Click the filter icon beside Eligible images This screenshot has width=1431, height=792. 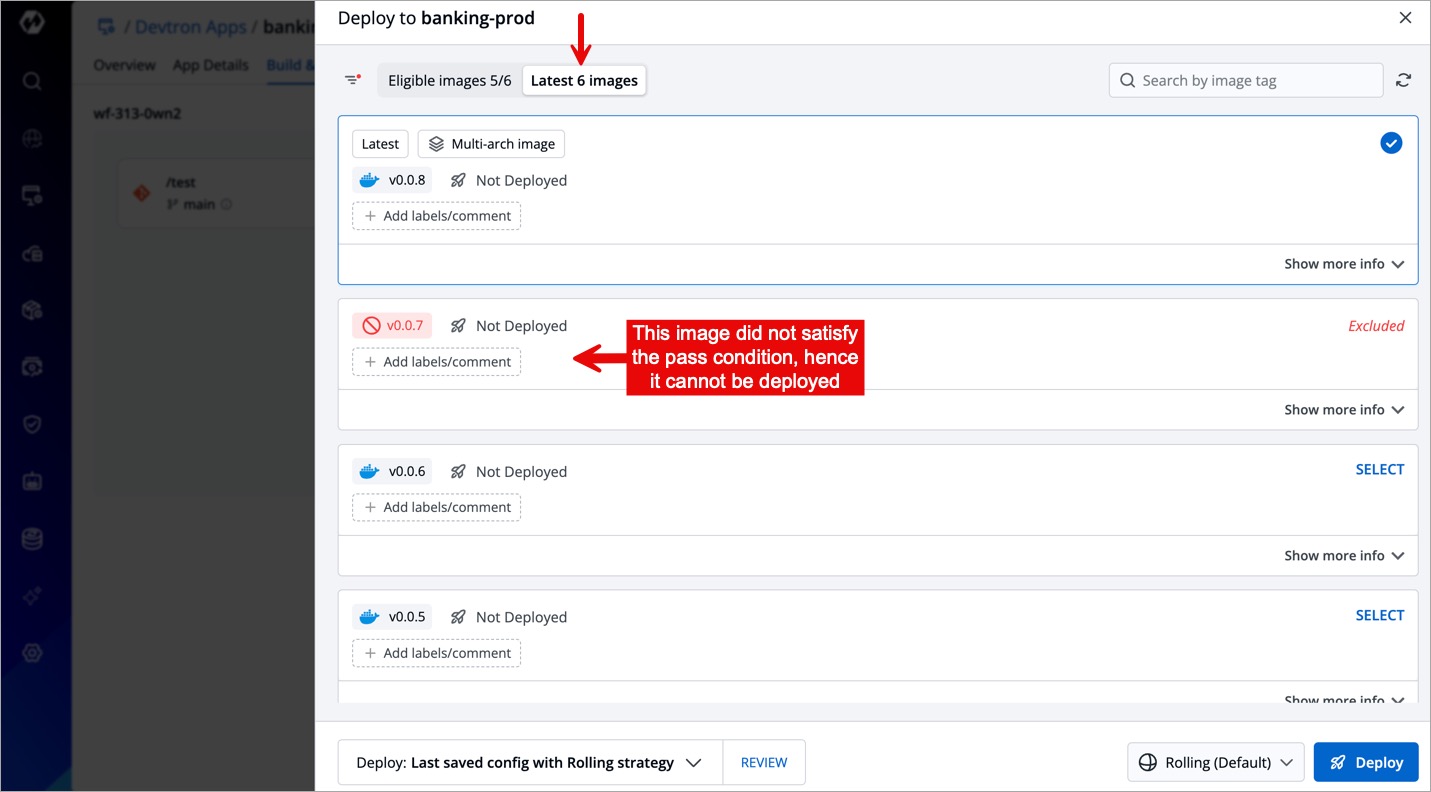coord(352,80)
